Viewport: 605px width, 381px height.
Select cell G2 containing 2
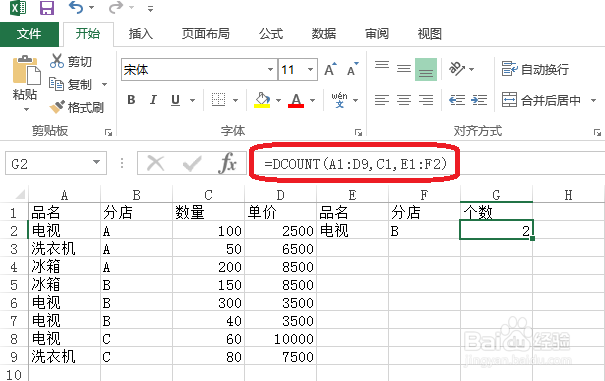(x=496, y=231)
